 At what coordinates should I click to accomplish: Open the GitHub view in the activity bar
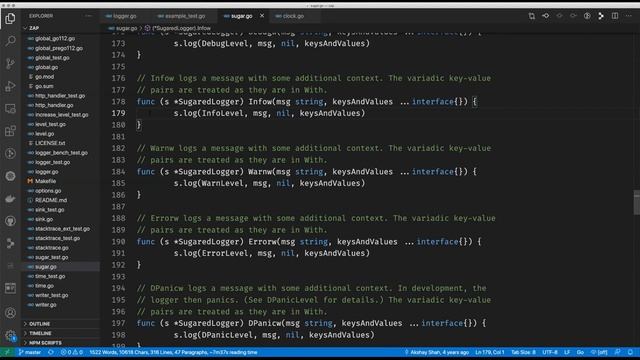coord(11,221)
